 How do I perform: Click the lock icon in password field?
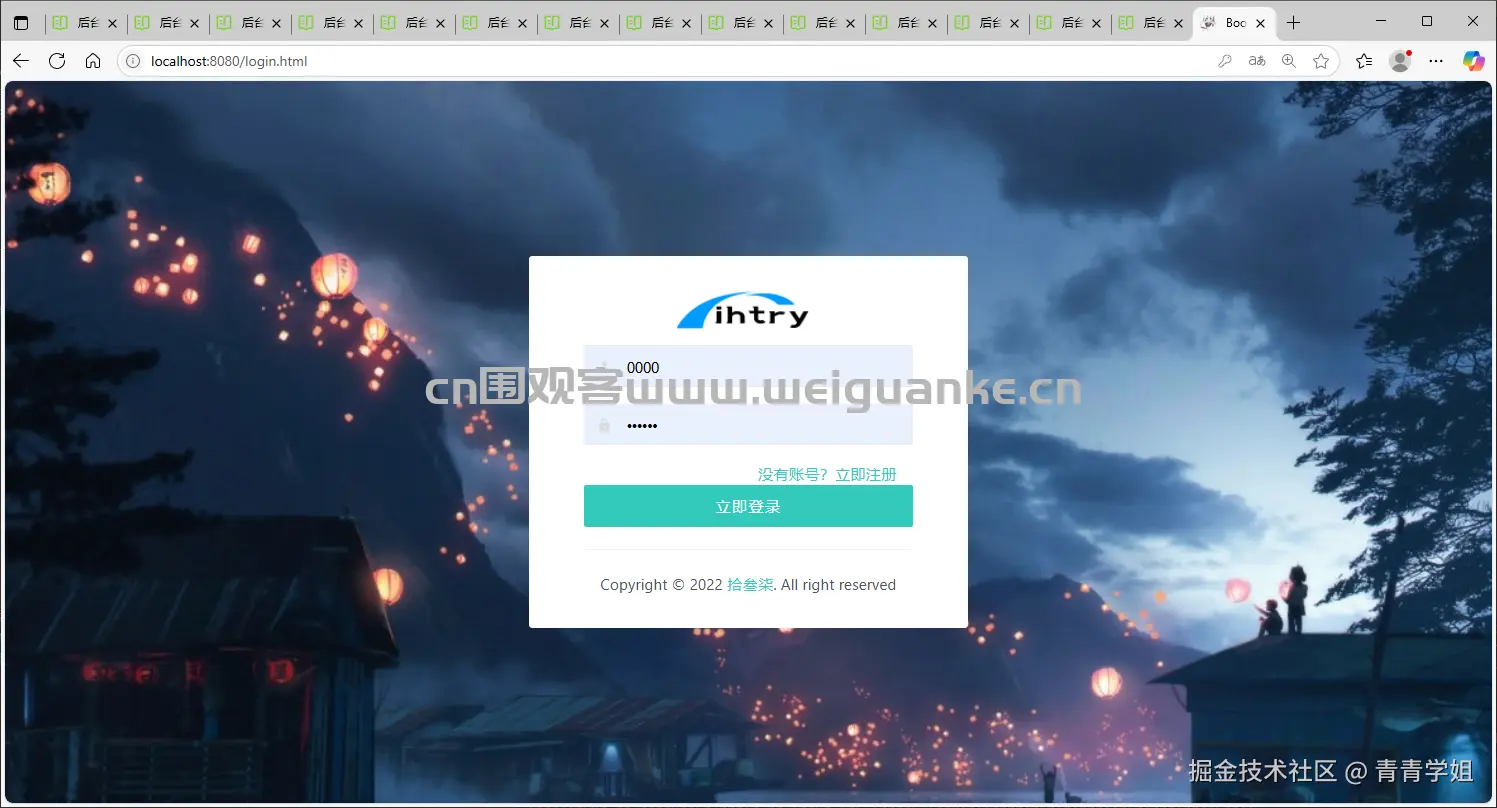coord(604,426)
